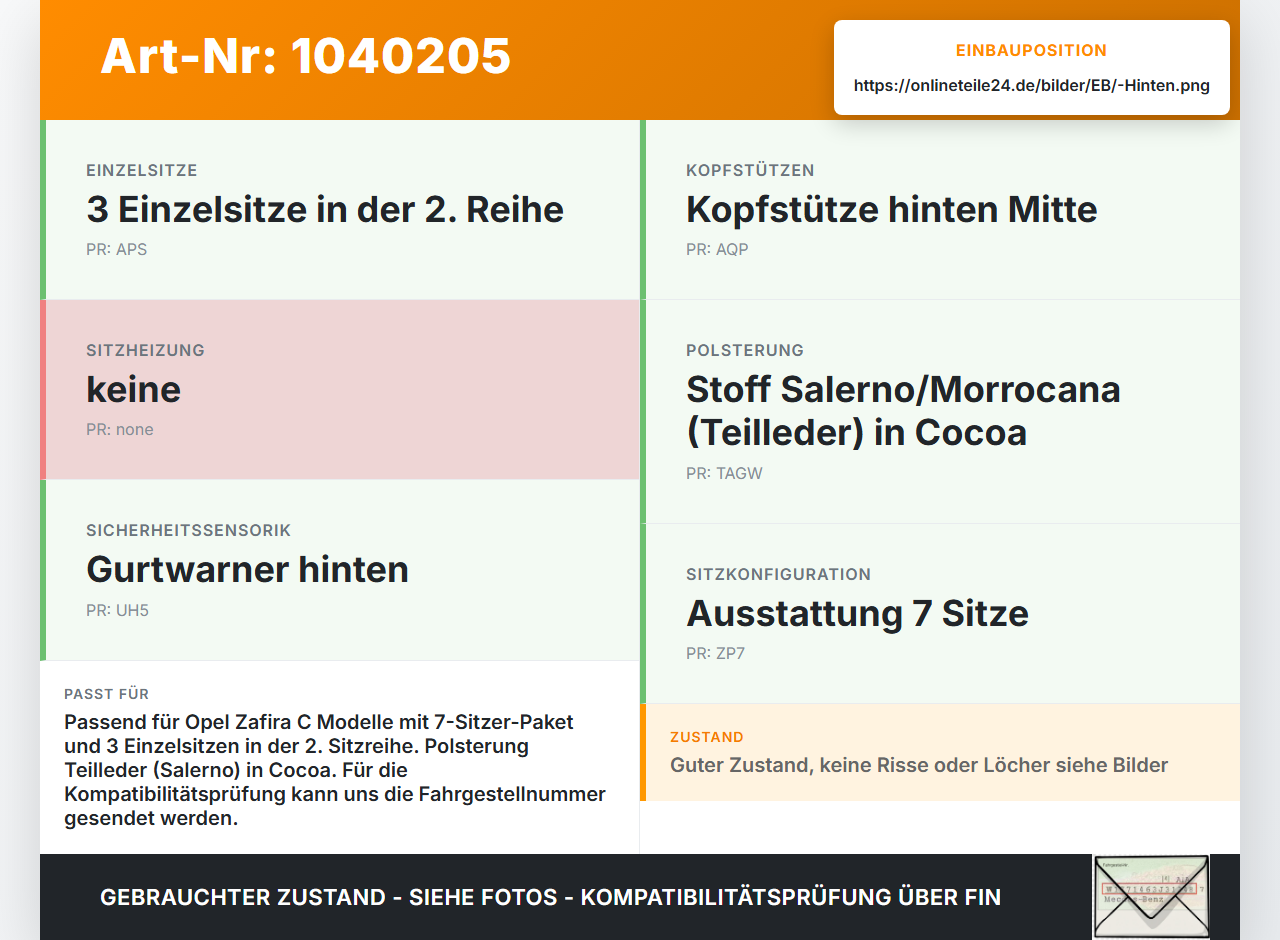
Task: Click the POLSTERUNG category label
Action: 745,350
